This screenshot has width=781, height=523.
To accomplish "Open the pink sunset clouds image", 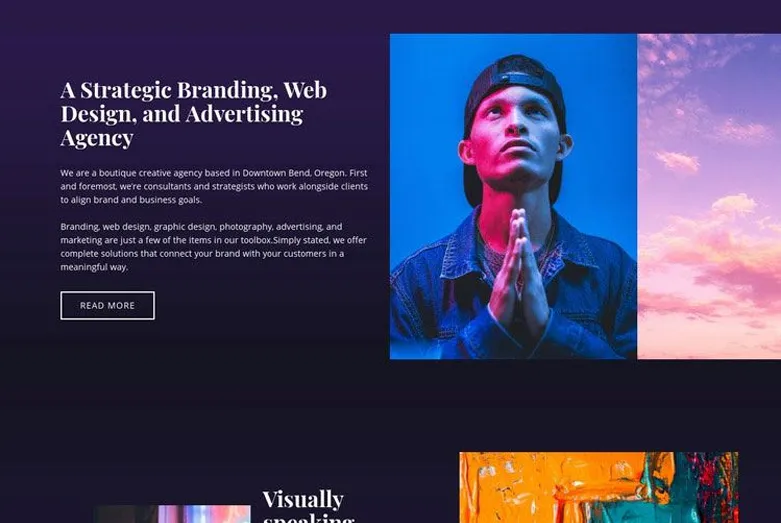I will (709, 196).
